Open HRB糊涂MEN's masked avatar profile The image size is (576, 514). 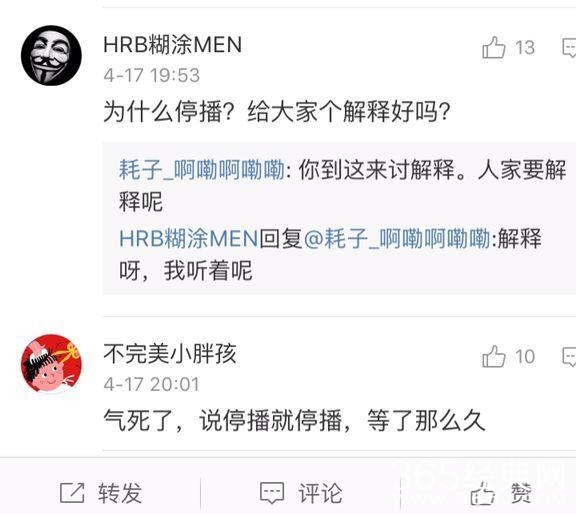click(51, 55)
